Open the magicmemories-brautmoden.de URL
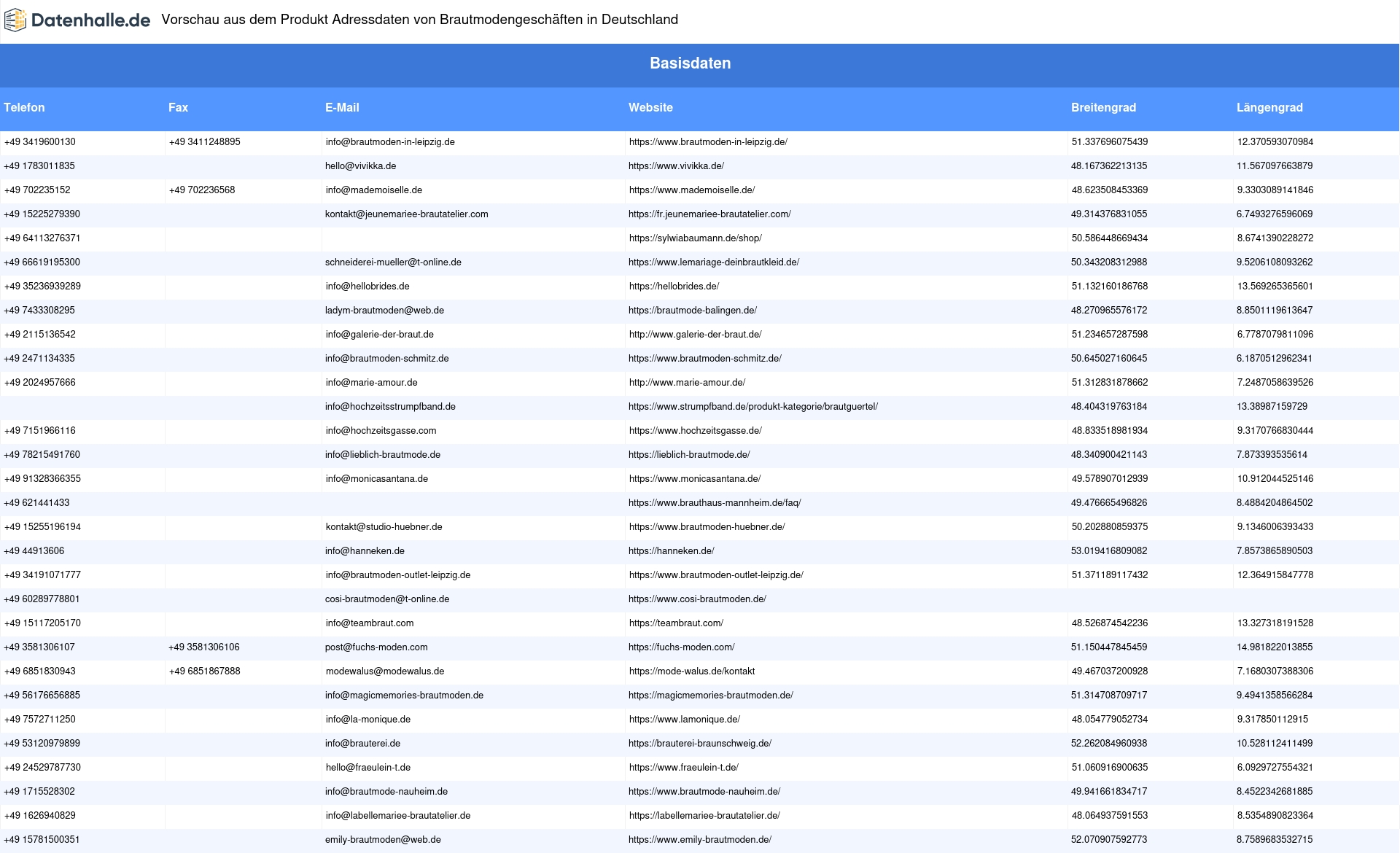Viewport: 1400px width, 853px height. coord(711,696)
